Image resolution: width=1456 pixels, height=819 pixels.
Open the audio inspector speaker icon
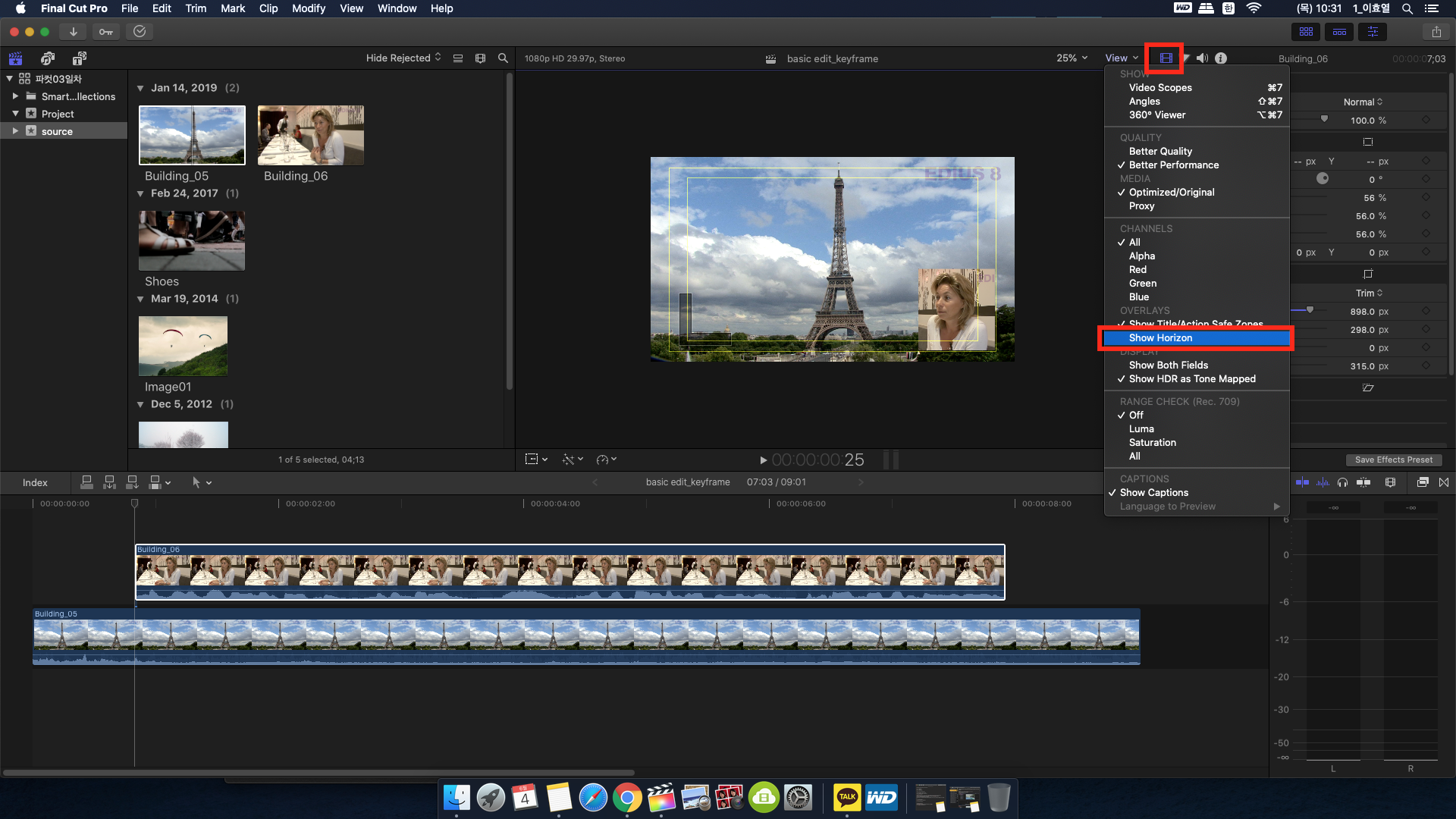coord(1203,58)
